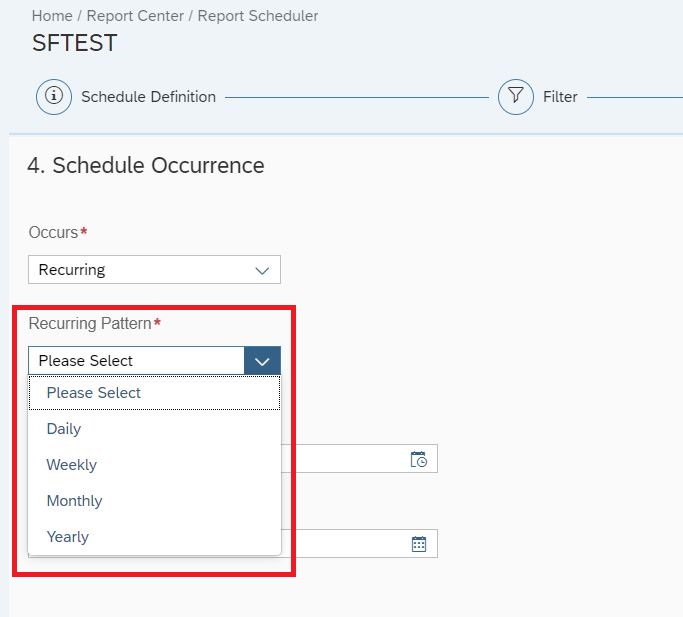
Task: Expand the Occurs dropdown chevron
Action: click(262, 270)
